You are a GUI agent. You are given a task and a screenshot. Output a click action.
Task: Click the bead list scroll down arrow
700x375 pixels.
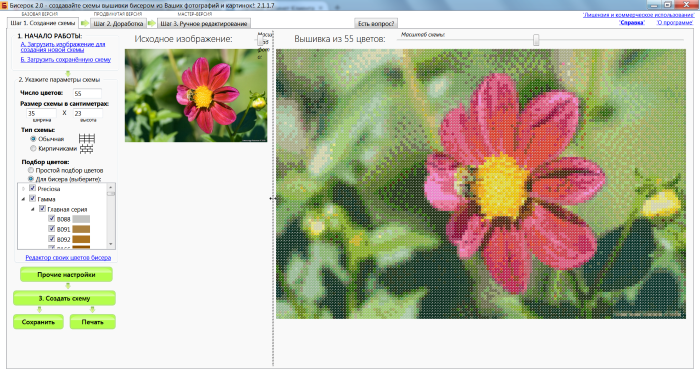[111, 244]
